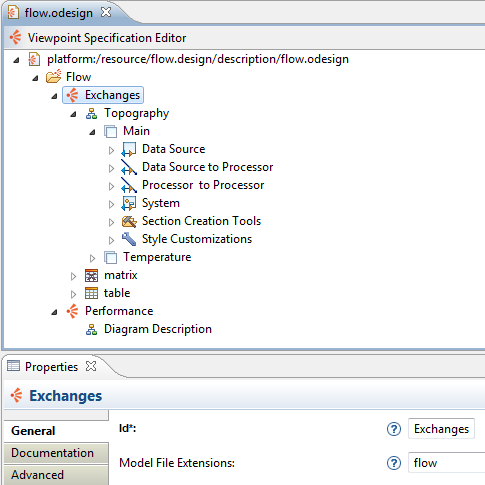Click the Data Source node mapping icon
This screenshot has height=485, width=485.
[x=129, y=149]
